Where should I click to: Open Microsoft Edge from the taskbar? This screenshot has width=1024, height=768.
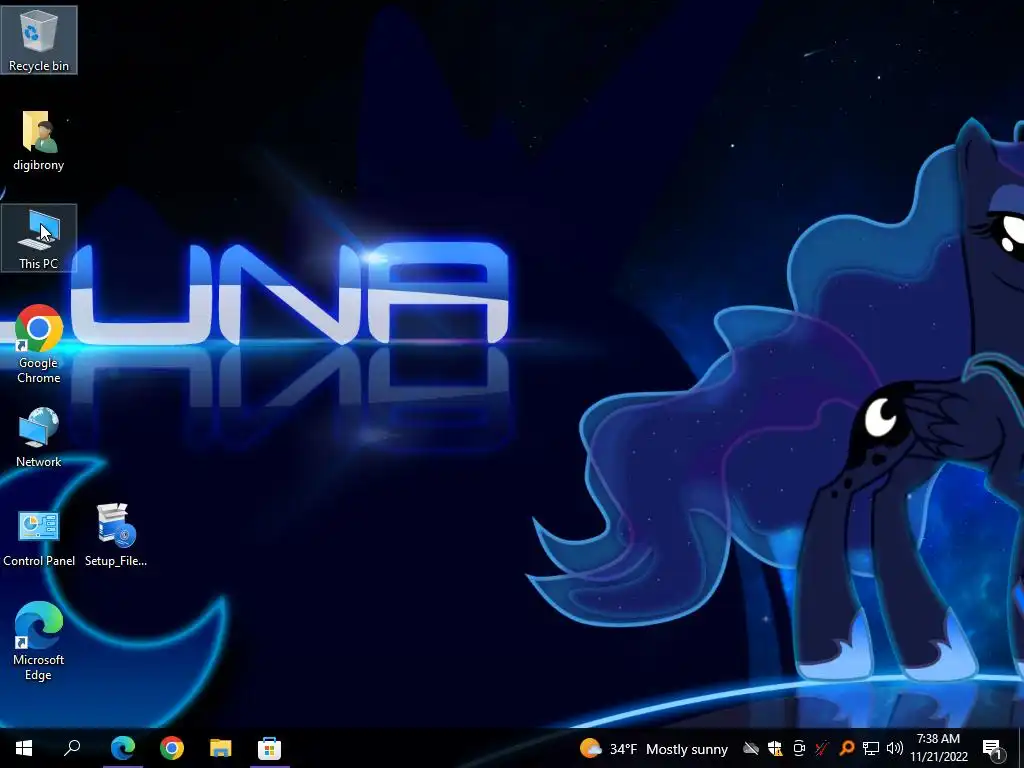click(x=123, y=748)
